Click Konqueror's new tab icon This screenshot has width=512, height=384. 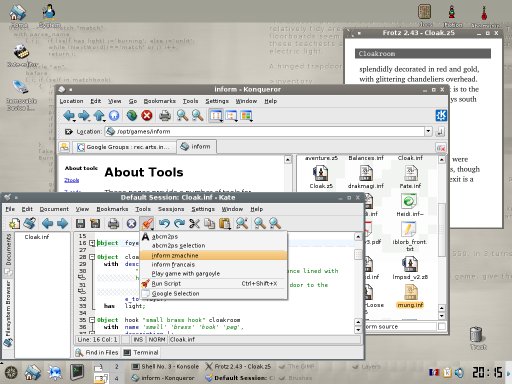point(64,147)
